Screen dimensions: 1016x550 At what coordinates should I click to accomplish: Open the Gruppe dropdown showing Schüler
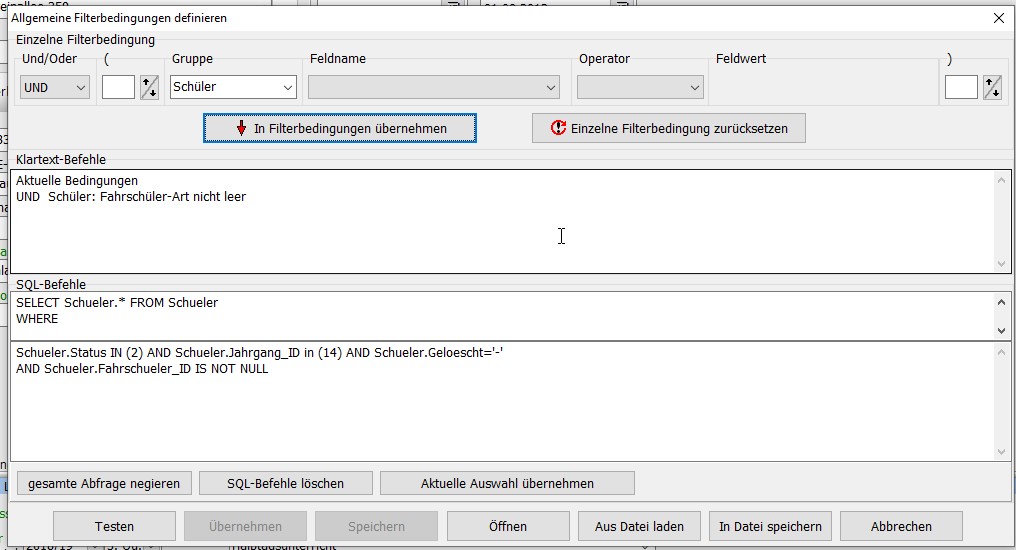pos(233,87)
